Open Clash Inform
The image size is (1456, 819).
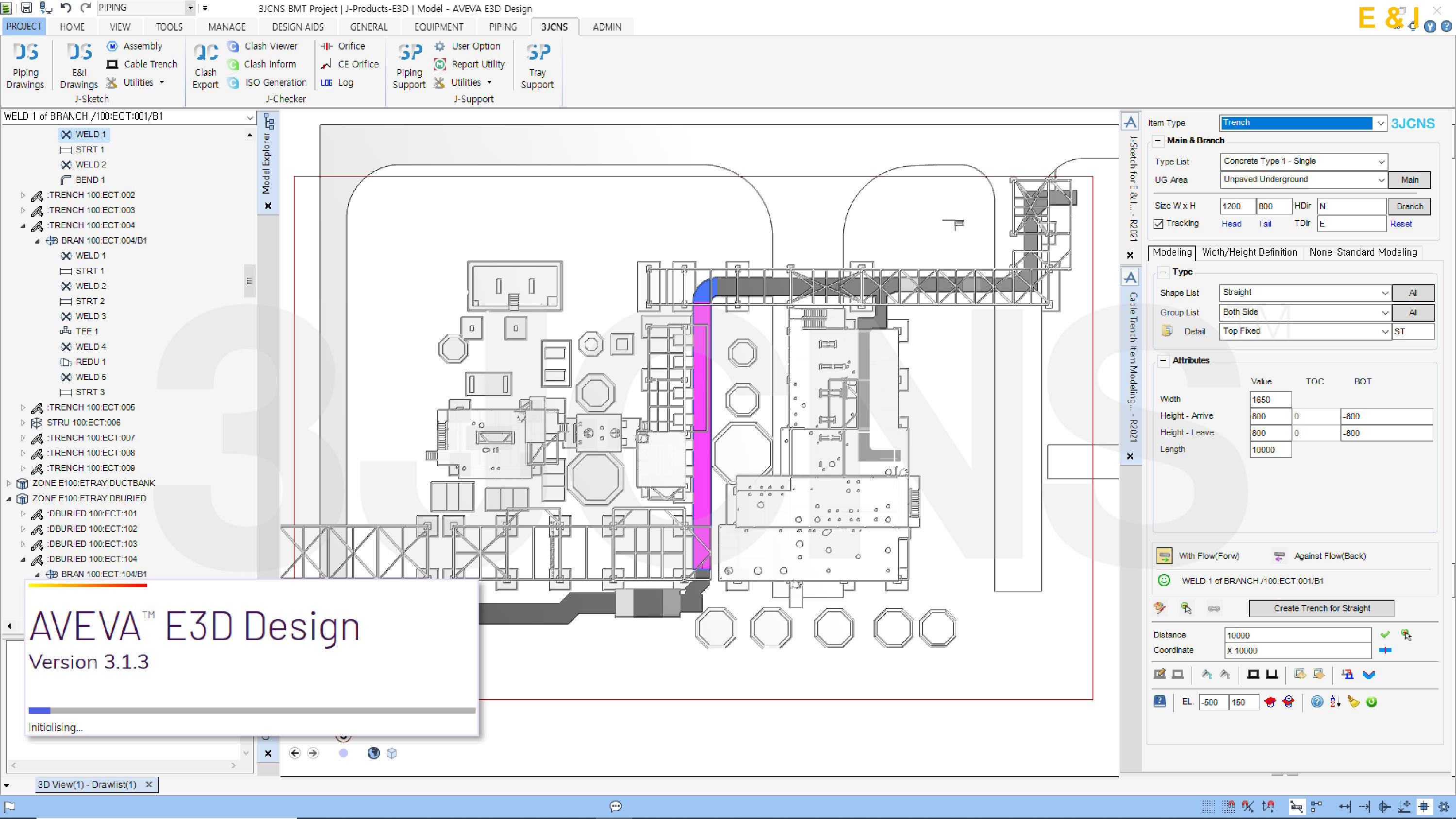click(x=262, y=64)
